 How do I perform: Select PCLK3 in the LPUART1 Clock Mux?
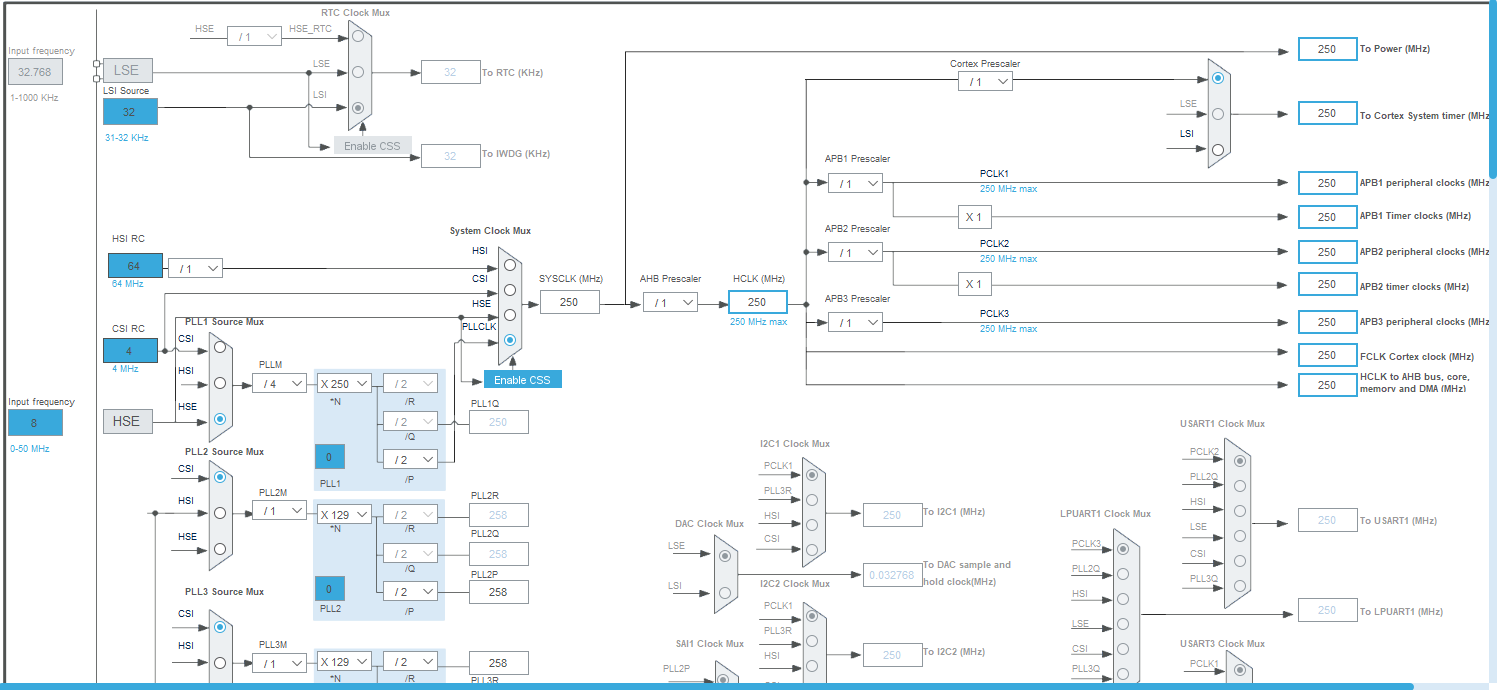click(x=1122, y=547)
